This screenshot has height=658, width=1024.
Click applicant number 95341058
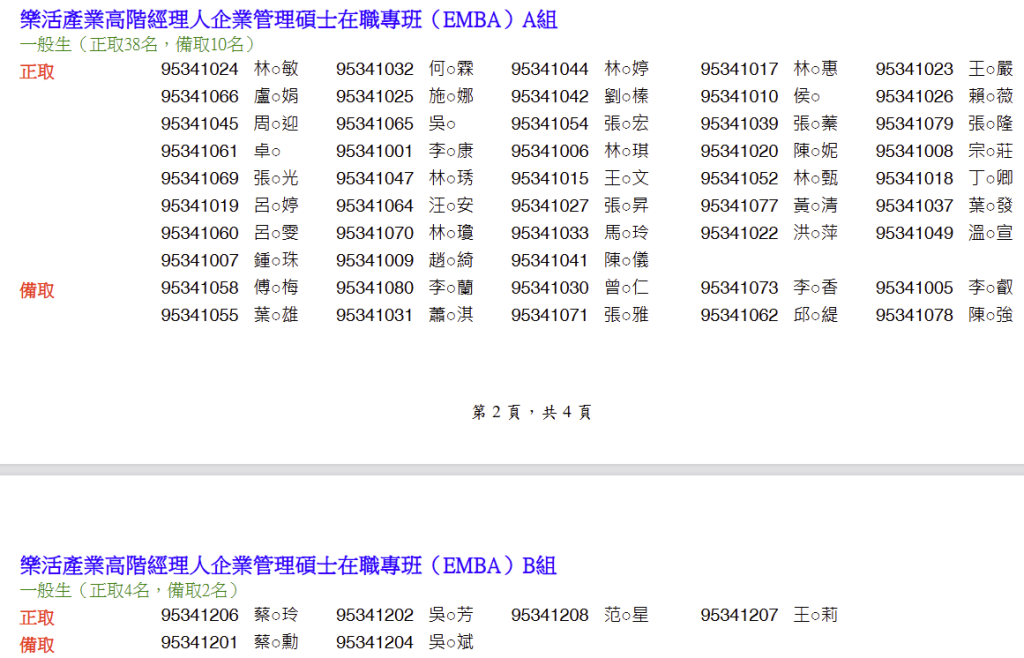200,288
